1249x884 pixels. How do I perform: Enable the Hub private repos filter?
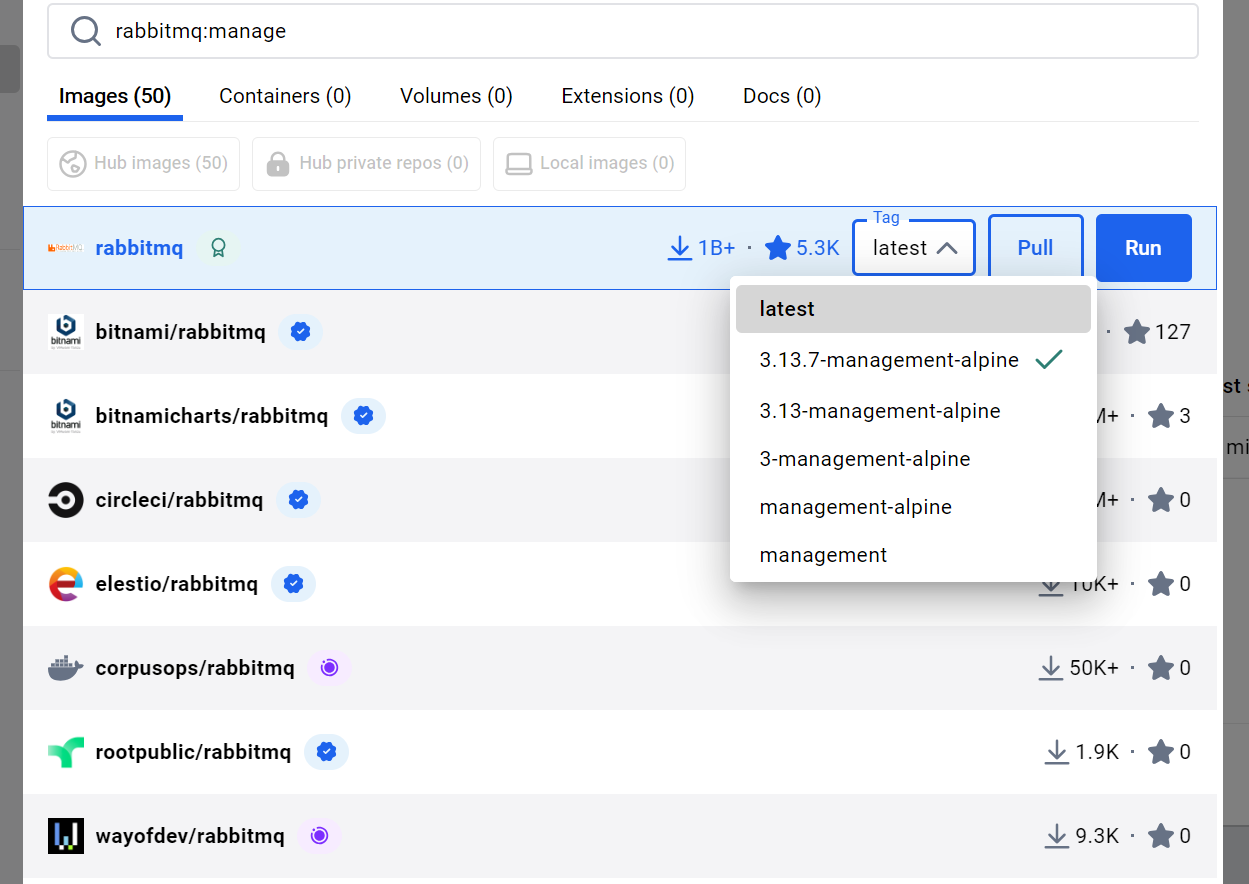366,163
